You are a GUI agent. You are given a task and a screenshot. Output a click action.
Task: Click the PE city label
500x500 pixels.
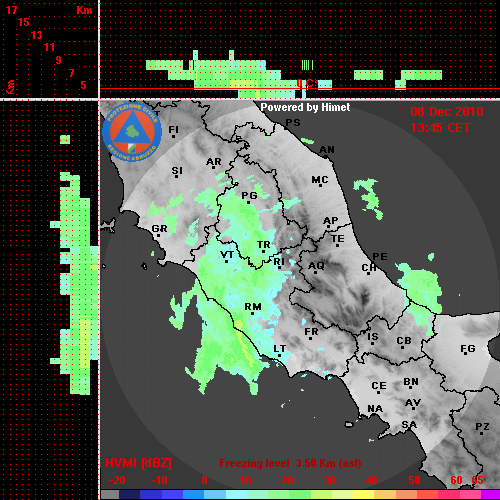point(380,257)
